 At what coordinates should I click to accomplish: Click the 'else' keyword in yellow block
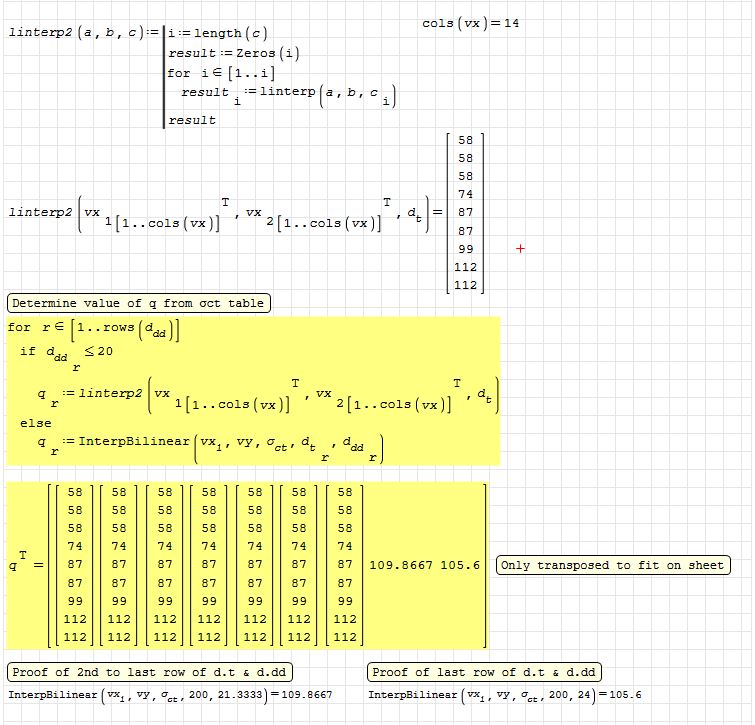(x=35, y=423)
